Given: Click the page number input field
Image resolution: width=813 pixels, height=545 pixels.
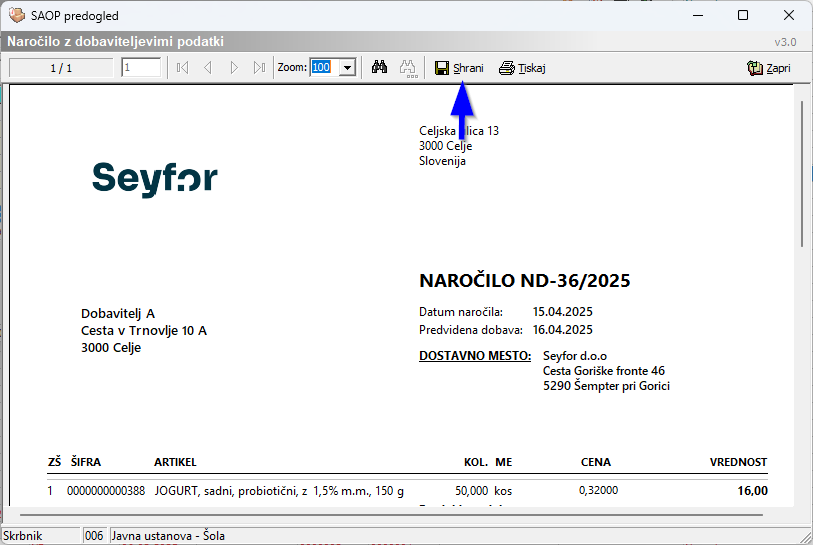Looking at the screenshot, I should [141, 67].
